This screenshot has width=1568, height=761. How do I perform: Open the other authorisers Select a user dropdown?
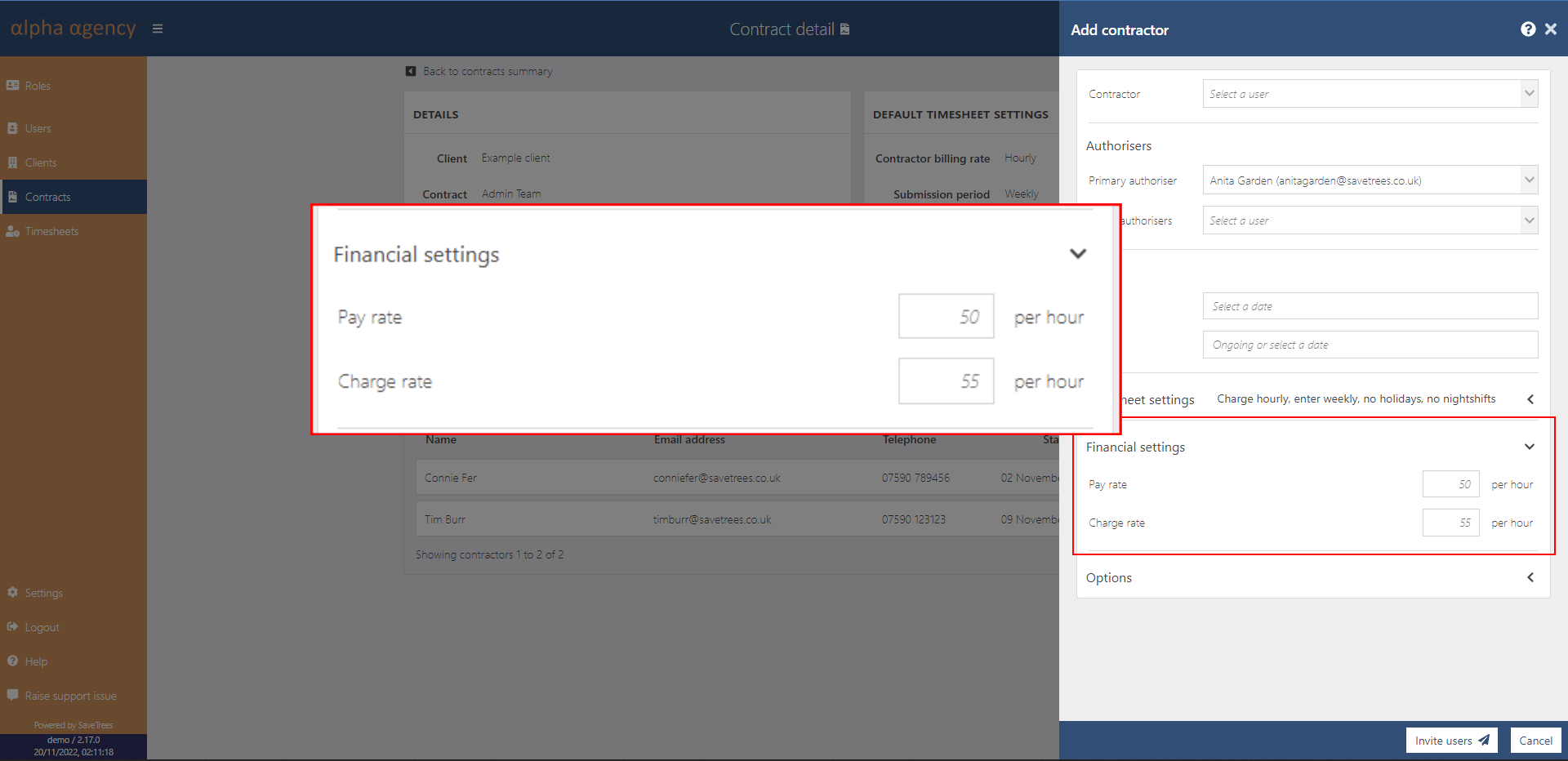click(1370, 220)
